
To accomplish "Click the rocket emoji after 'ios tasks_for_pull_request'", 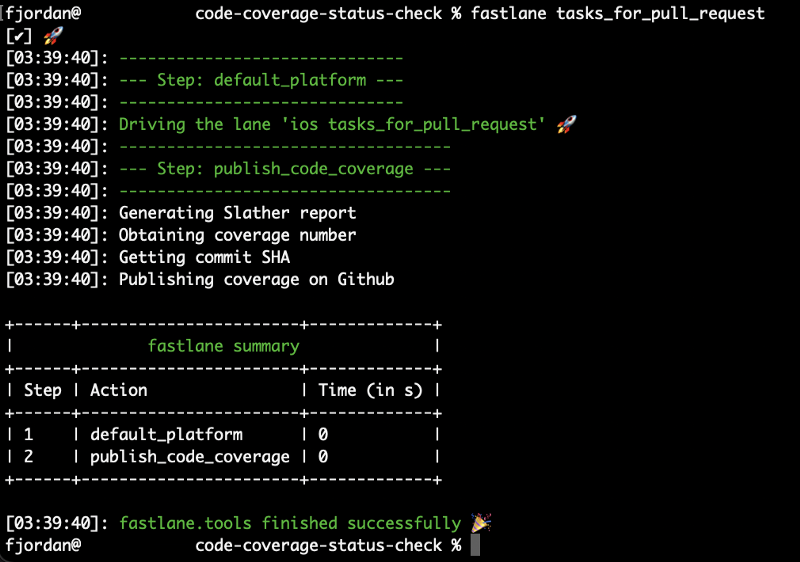I will click(x=566, y=124).
